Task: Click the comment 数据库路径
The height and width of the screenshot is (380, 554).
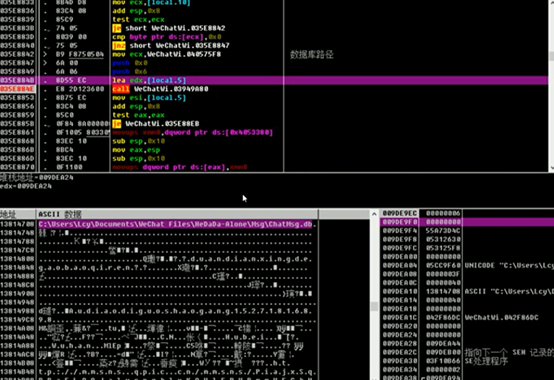Action: pos(312,54)
